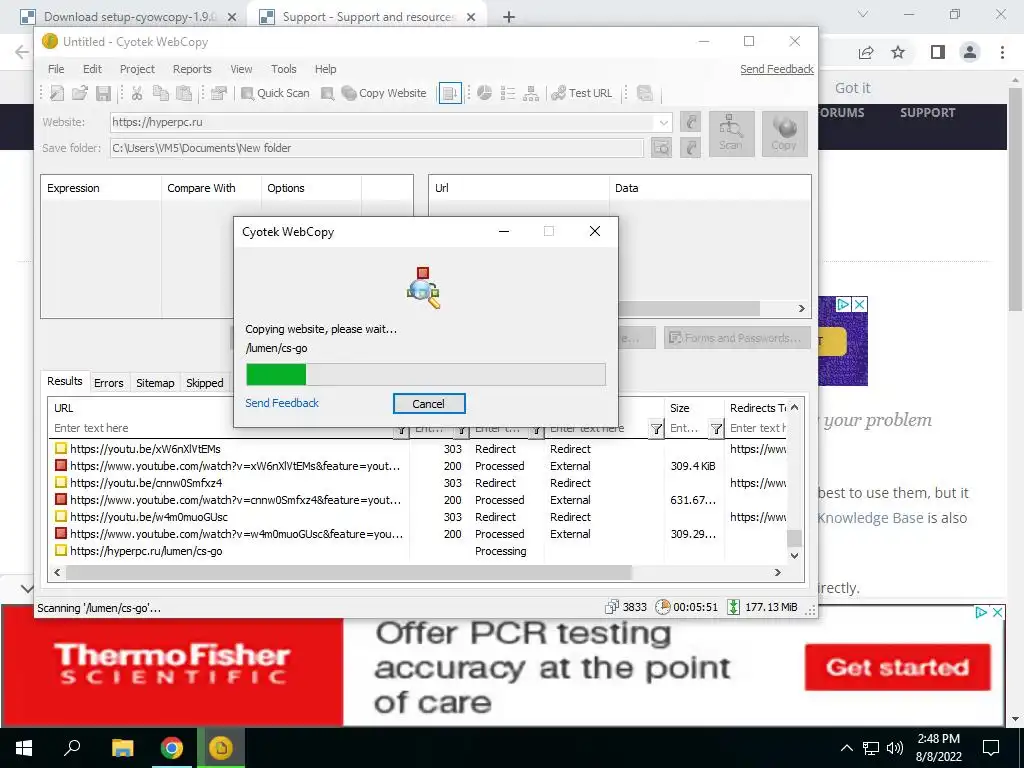Switch to the Results tab

(x=65, y=381)
